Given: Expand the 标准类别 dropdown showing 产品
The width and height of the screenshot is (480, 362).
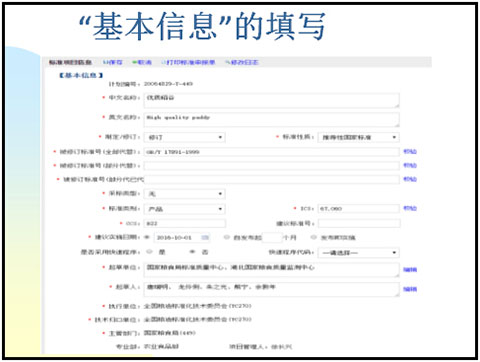Looking at the screenshot, I should pyautogui.click(x=185, y=209).
